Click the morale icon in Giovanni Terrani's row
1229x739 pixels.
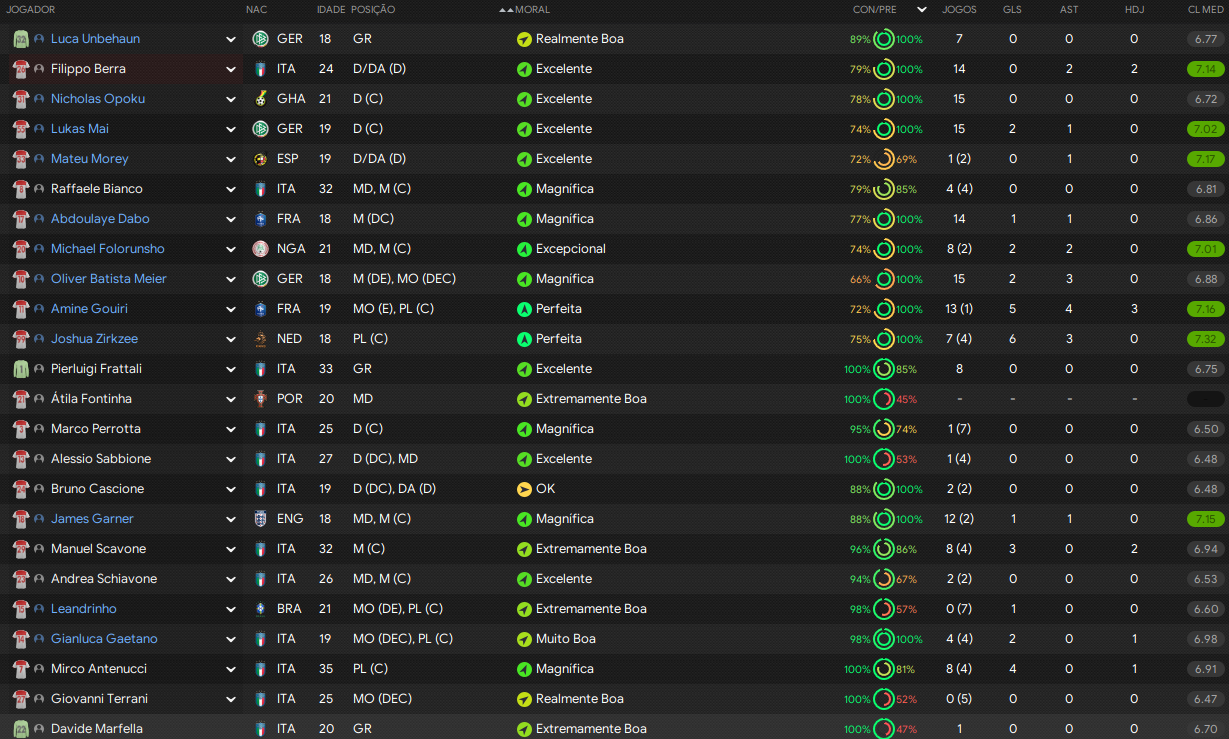pos(524,699)
